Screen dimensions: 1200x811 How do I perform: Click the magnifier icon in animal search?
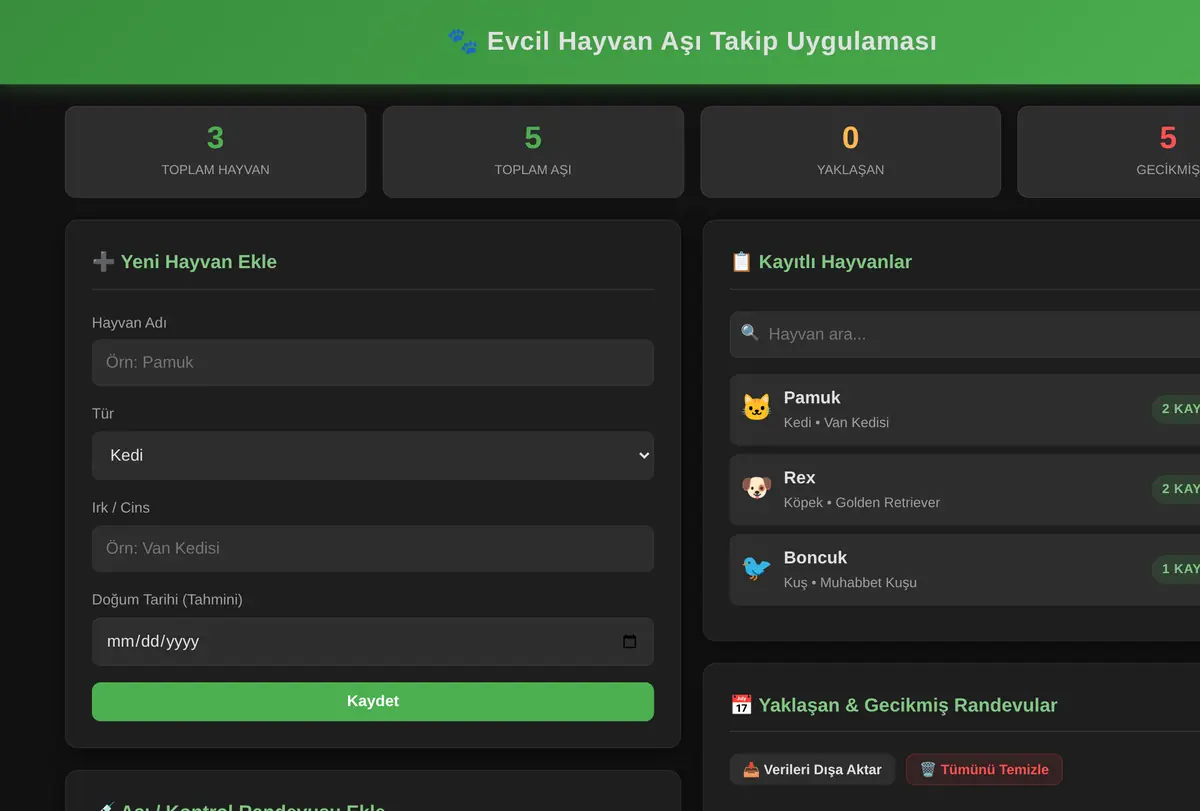click(x=750, y=333)
